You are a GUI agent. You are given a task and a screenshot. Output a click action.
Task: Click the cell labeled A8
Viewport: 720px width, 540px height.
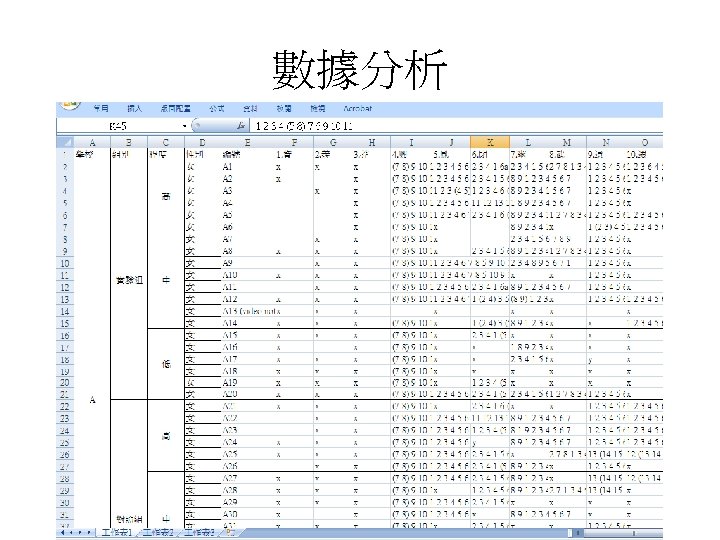click(248, 251)
